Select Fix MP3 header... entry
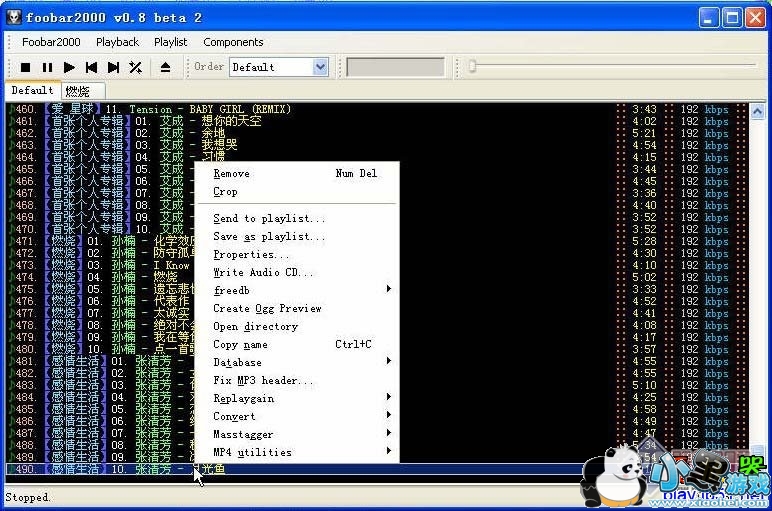 tap(297, 381)
